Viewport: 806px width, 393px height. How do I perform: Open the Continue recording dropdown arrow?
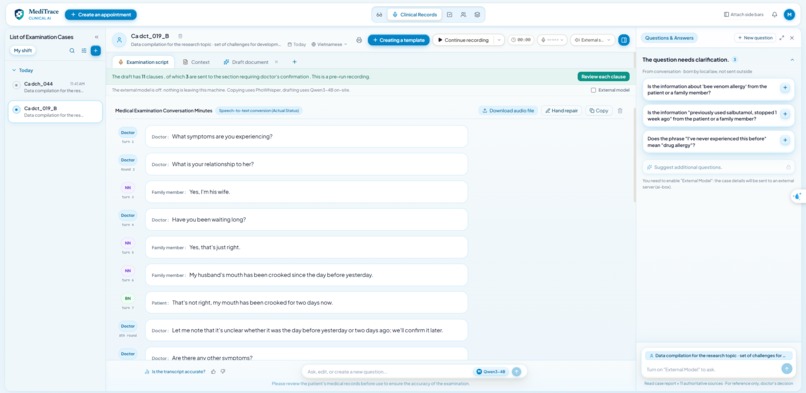(x=499, y=40)
